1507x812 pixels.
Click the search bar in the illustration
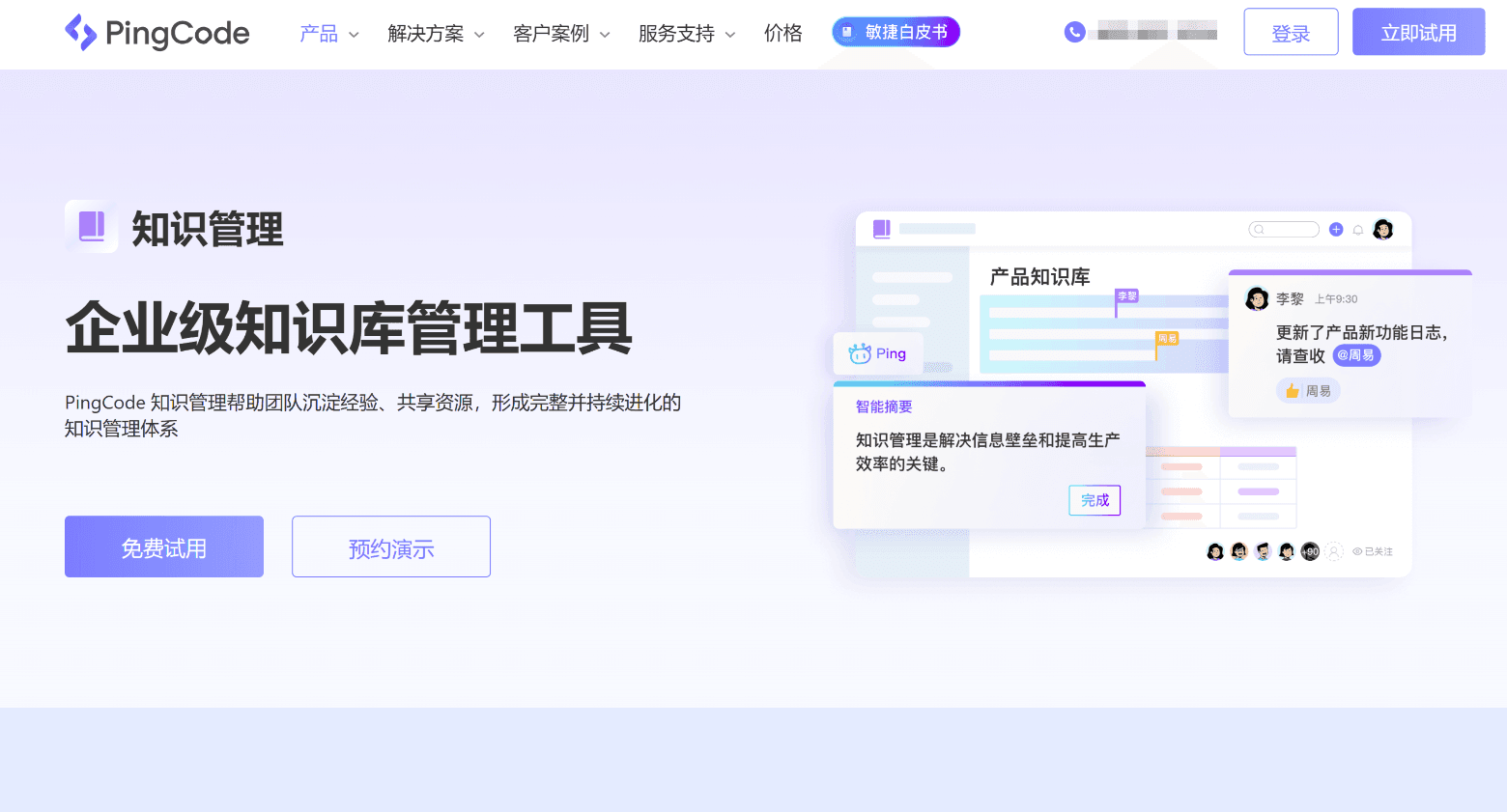1284,230
